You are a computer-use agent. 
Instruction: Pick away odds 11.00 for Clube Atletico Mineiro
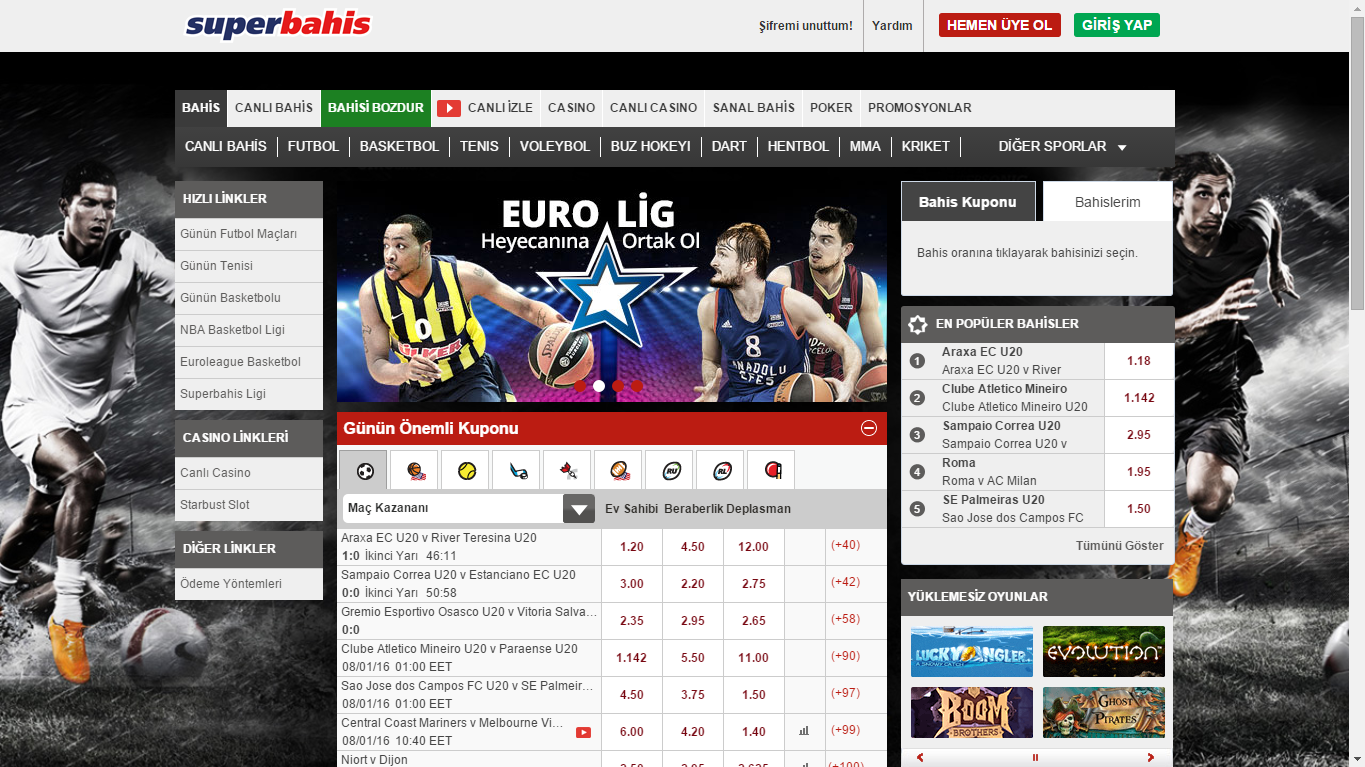coord(753,658)
